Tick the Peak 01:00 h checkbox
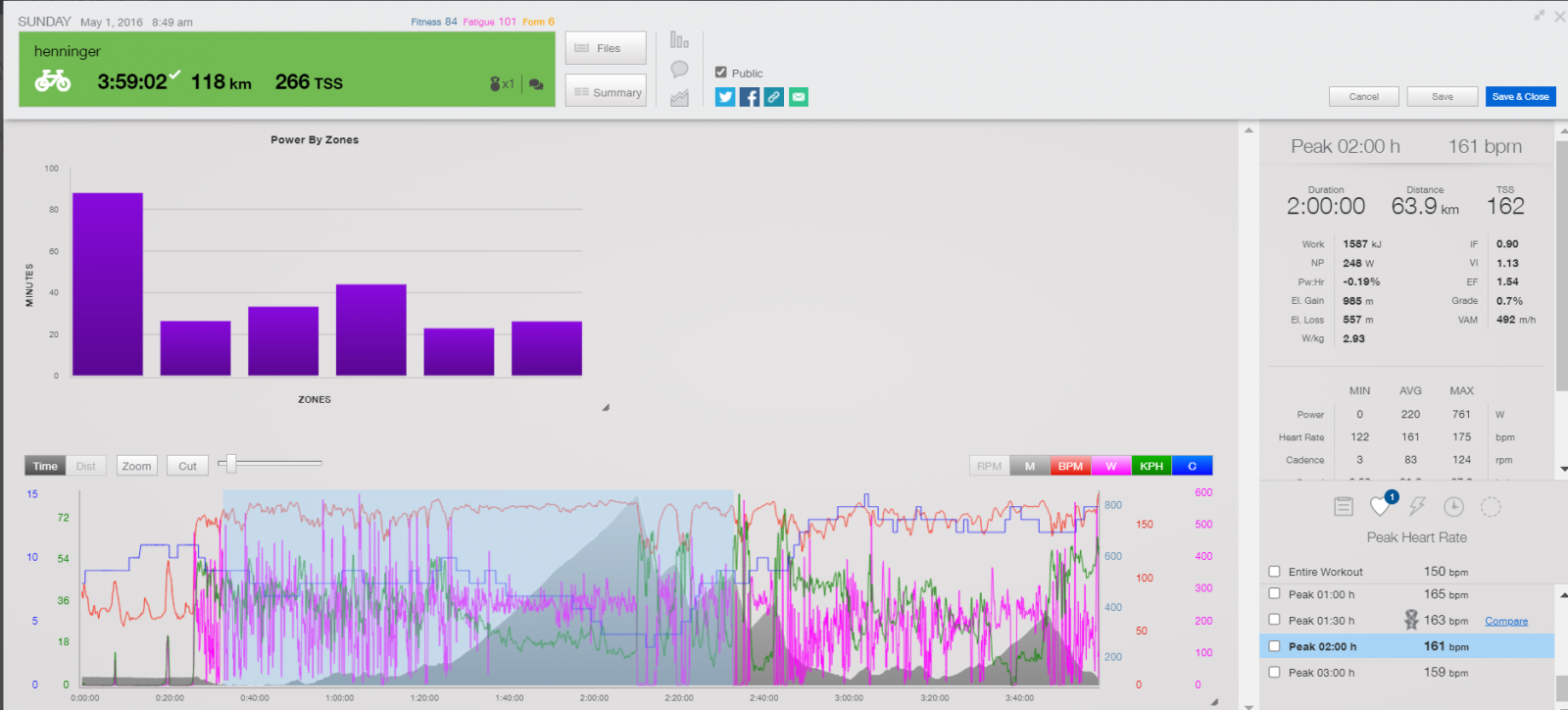Image resolution: width=1568 pixels, height=710 pixels. [1274, 594]
